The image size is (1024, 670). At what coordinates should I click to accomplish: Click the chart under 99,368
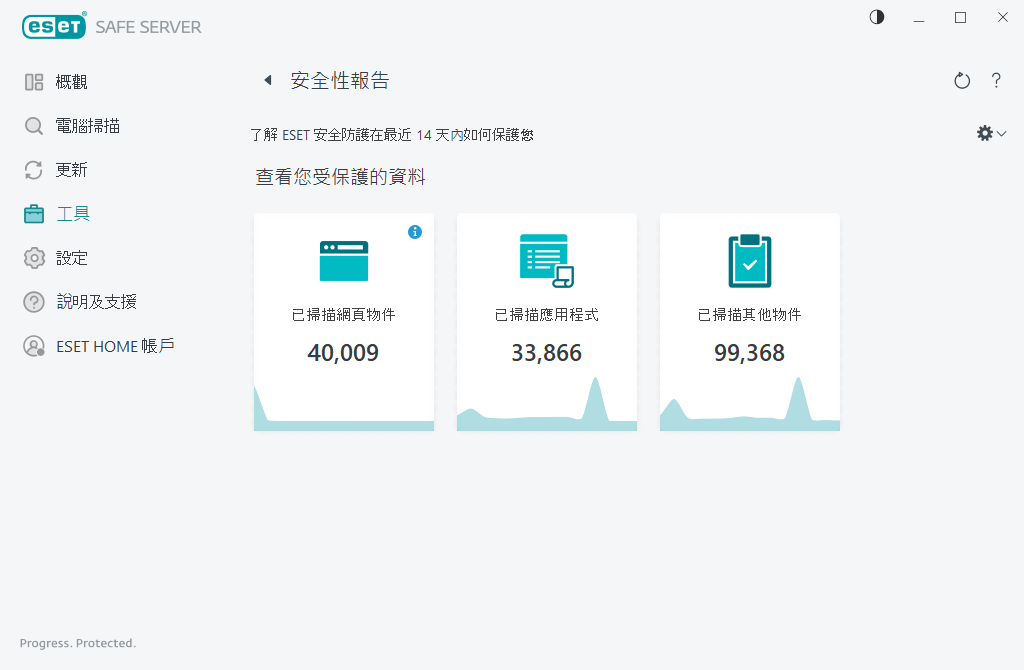point(750,404)
